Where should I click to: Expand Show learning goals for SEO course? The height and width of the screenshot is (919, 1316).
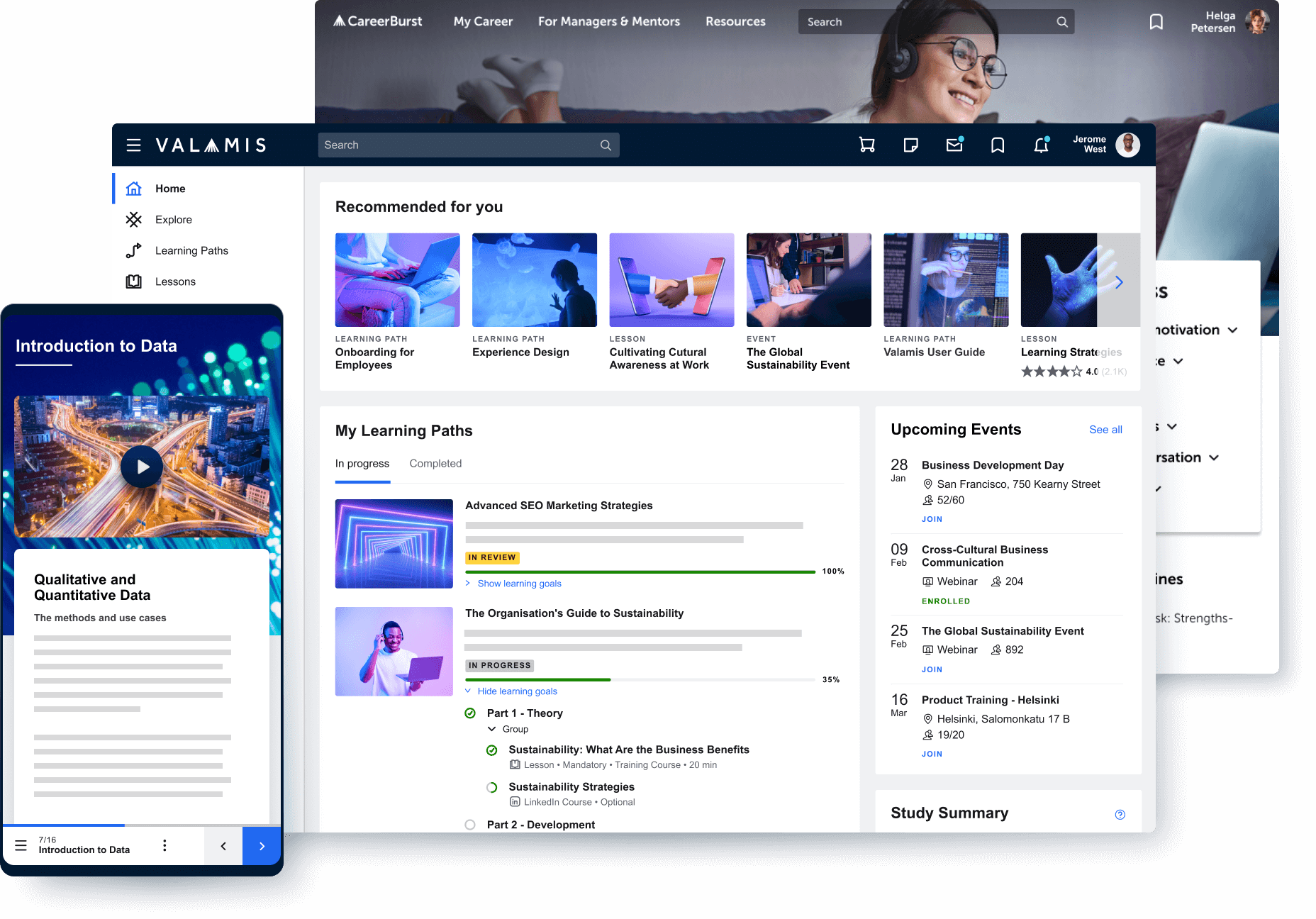point(519,584)
